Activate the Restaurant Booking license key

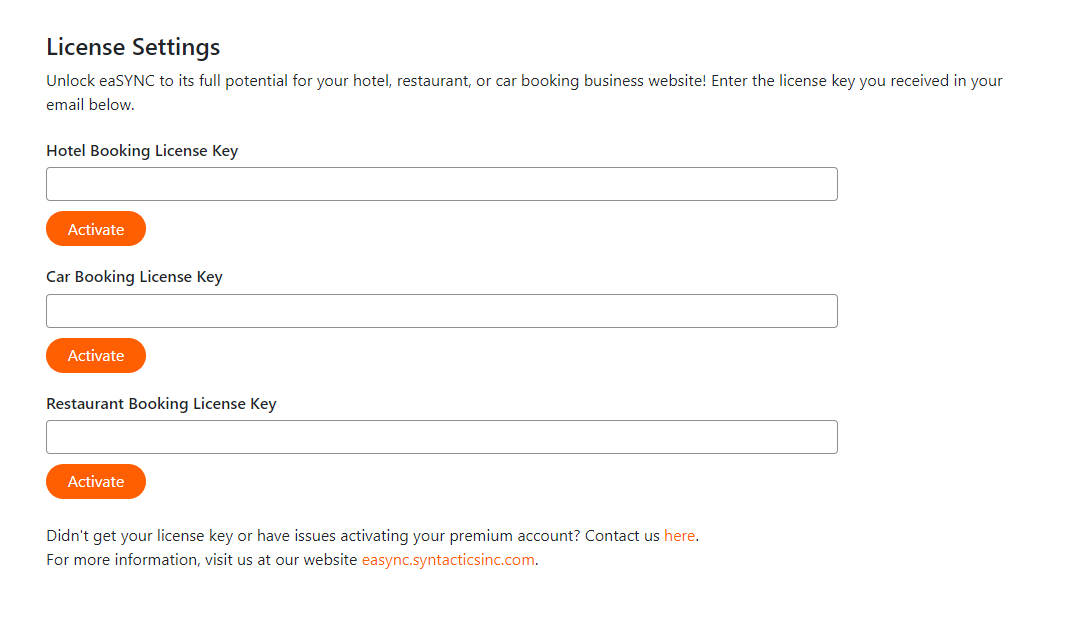click(95, 481)
